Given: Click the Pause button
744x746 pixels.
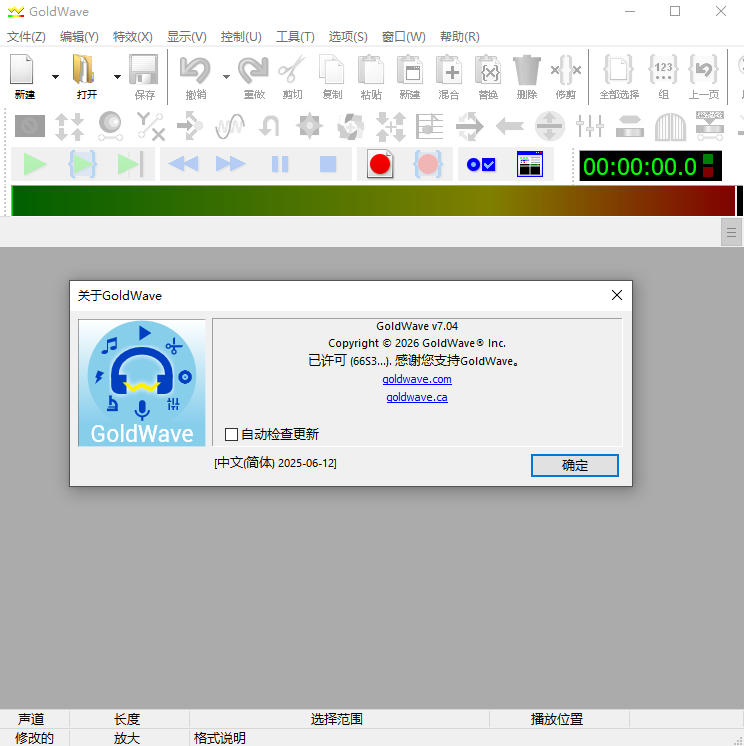Looking at the screenshot, I should click(280, 164).
